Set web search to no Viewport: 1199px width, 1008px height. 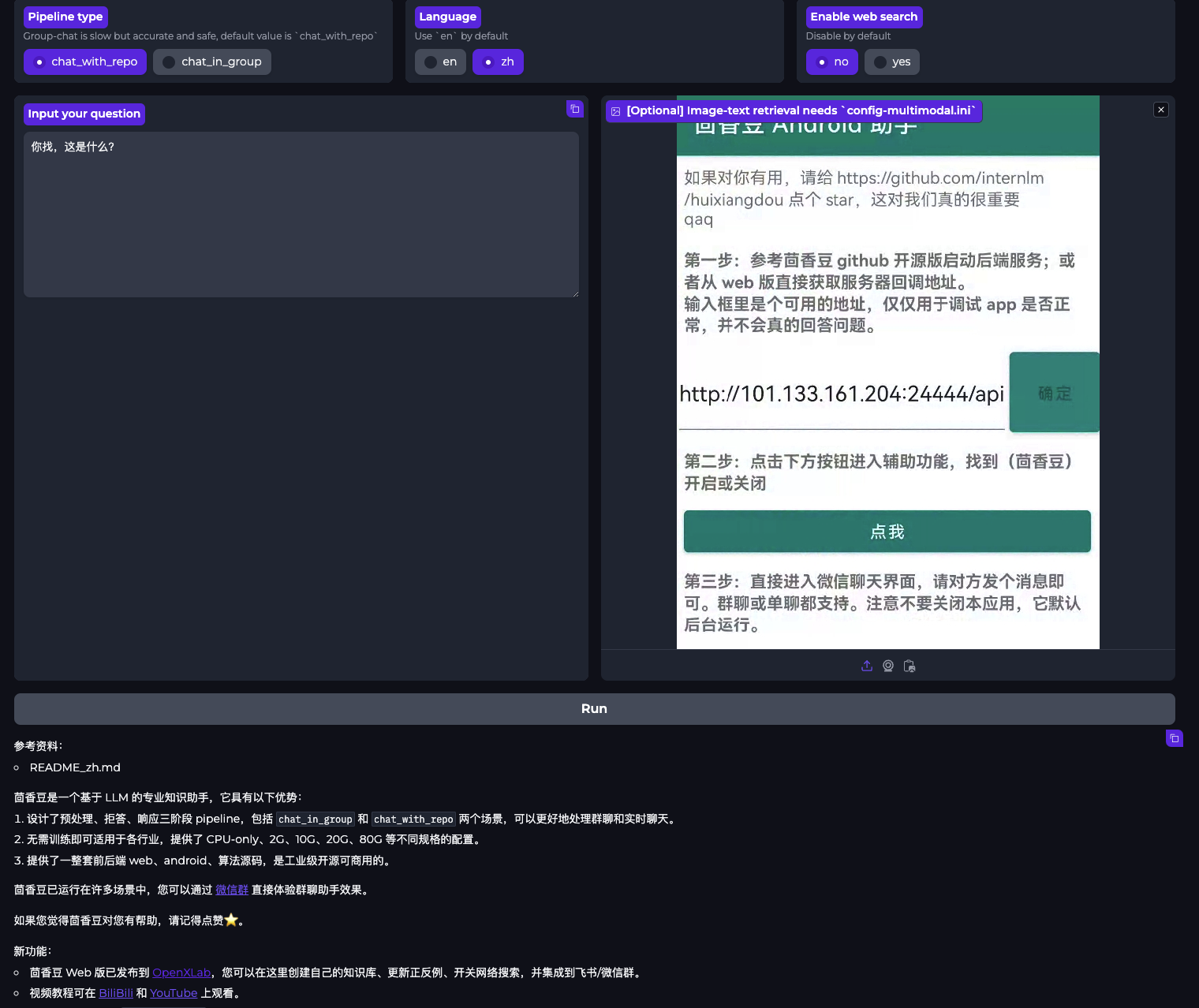832,62
